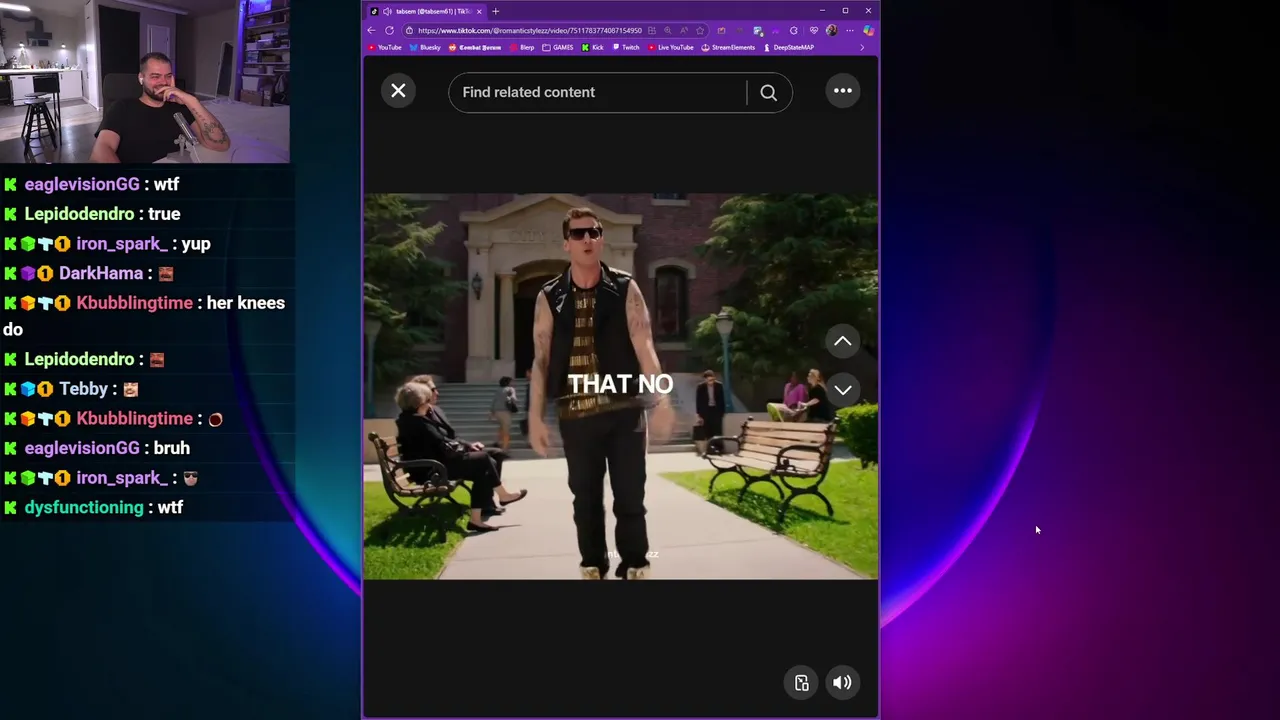The height and width of the screenshot is (720, 1280).
Task: Click the refresh-circle extension icon
Action: pos(794,30)
